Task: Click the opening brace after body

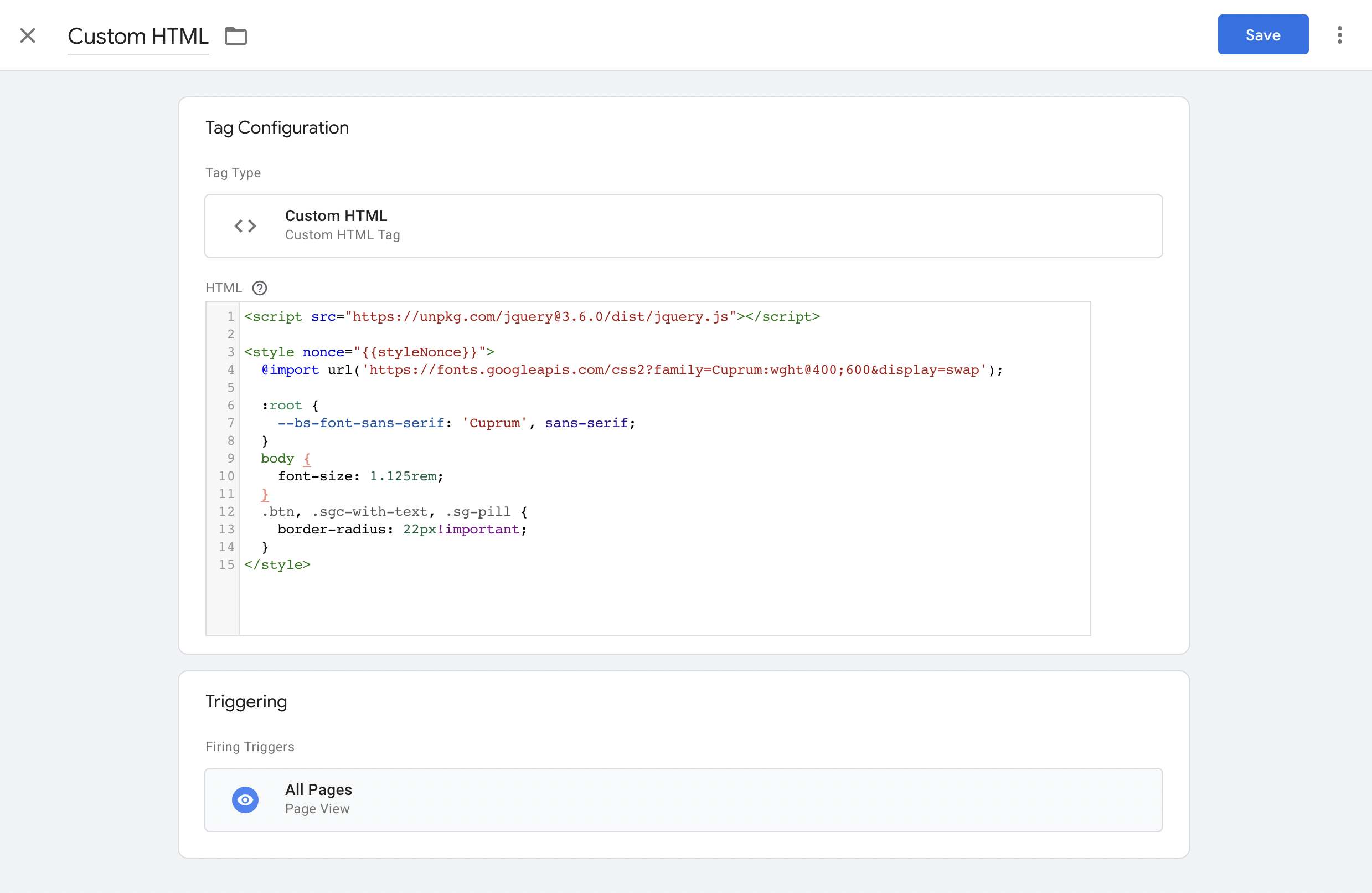Action: (x=307, y=459)
